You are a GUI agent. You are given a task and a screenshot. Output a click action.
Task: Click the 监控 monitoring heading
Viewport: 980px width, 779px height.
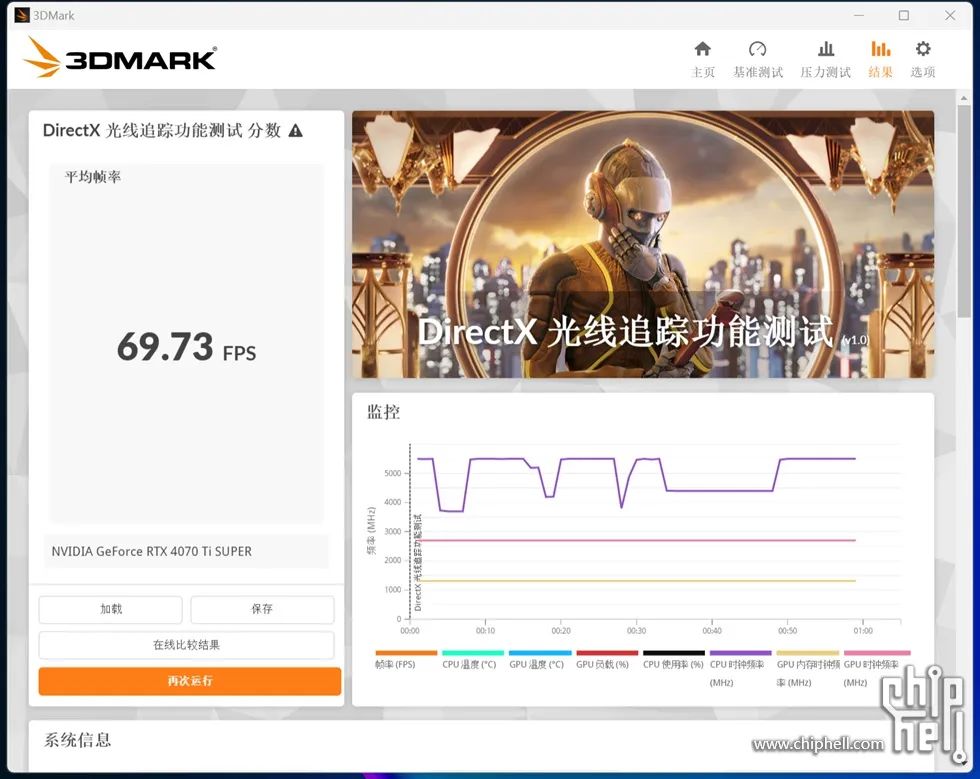pos(383,412)
